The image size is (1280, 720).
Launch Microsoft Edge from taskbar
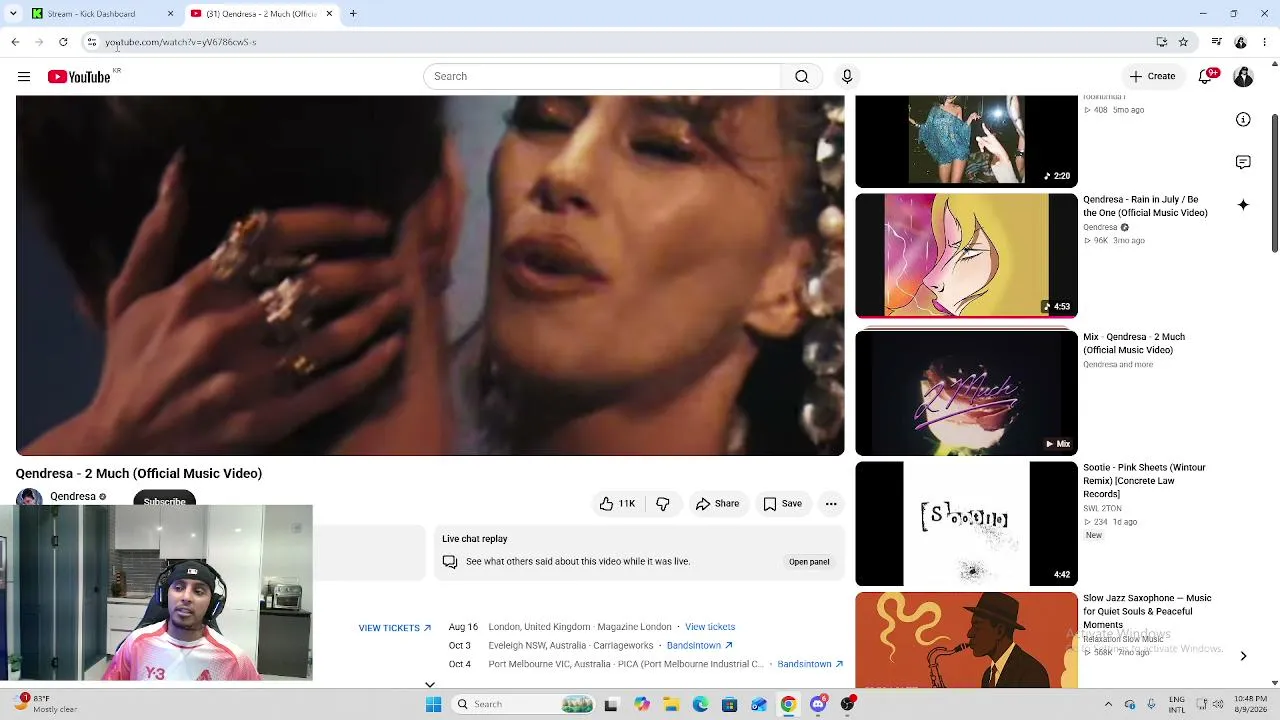pyautogui.click(x=700, y=705)
